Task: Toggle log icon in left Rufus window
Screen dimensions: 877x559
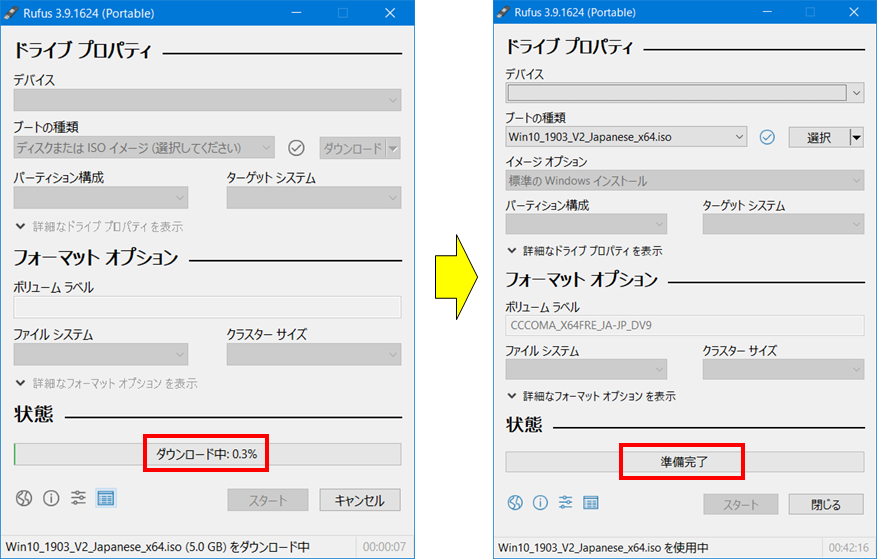Action: (x=106, y=497)
